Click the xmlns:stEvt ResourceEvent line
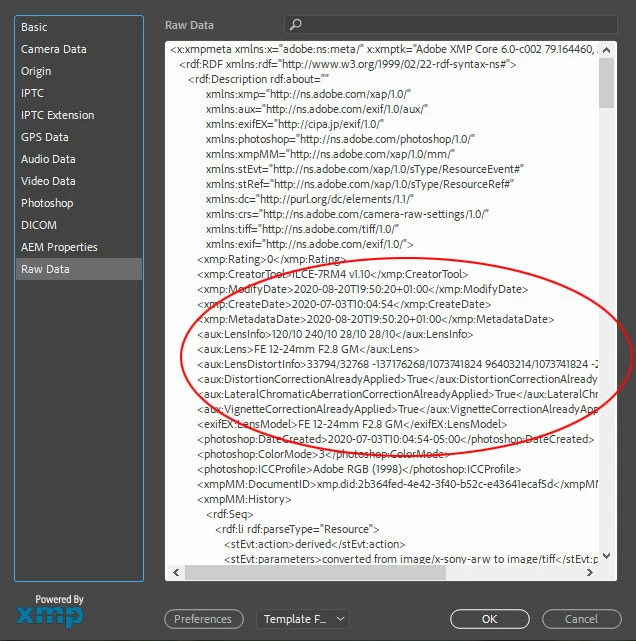The height and width of the screenshot is (641, 636). [x=365, y=169]
